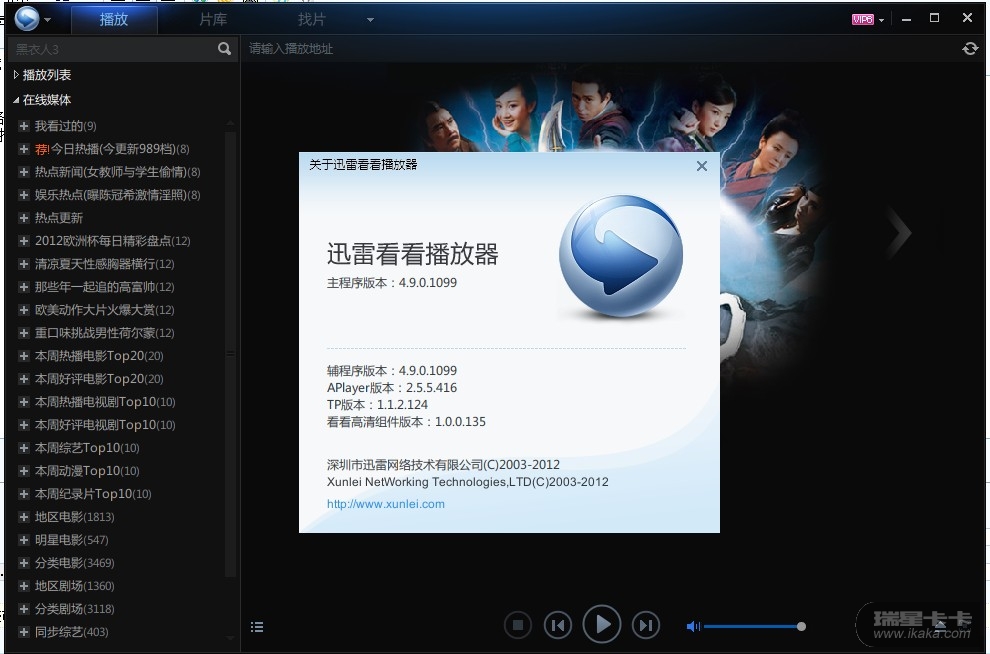990x654 pixels.
Task: Open the dropdown arrow after 找片 tab
Action: pos(370,20)
